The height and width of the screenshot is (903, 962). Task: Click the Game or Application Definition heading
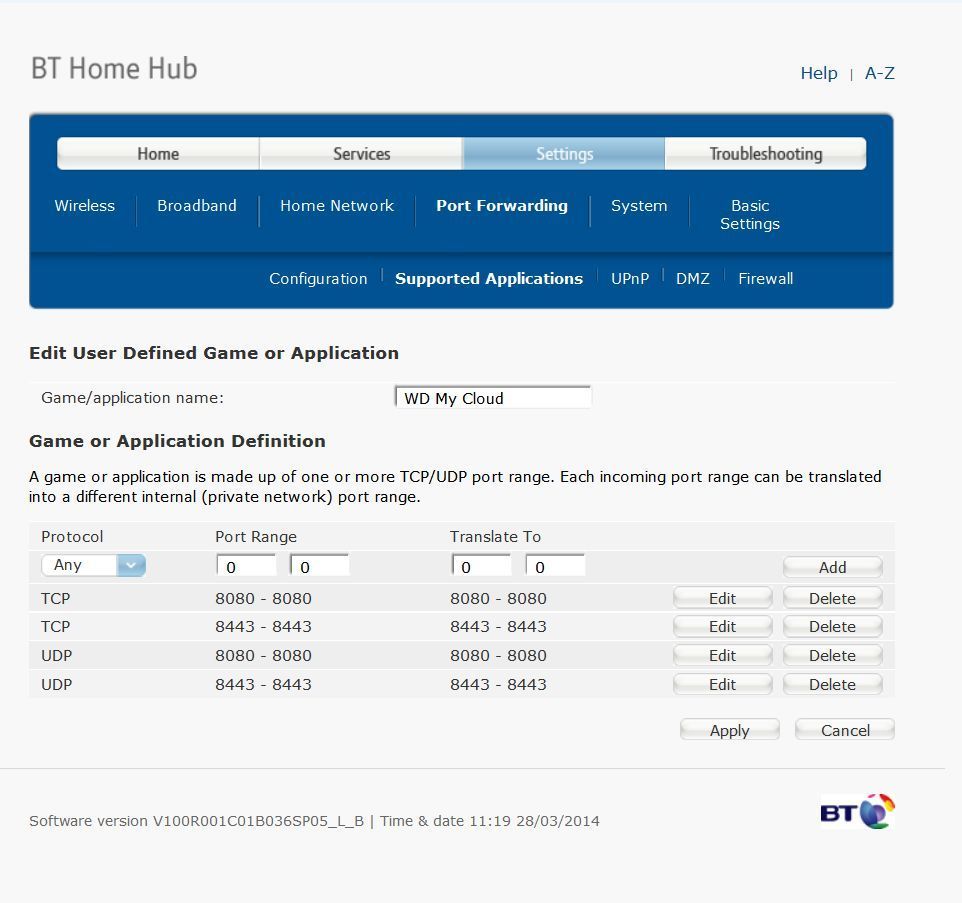[177, 441]
